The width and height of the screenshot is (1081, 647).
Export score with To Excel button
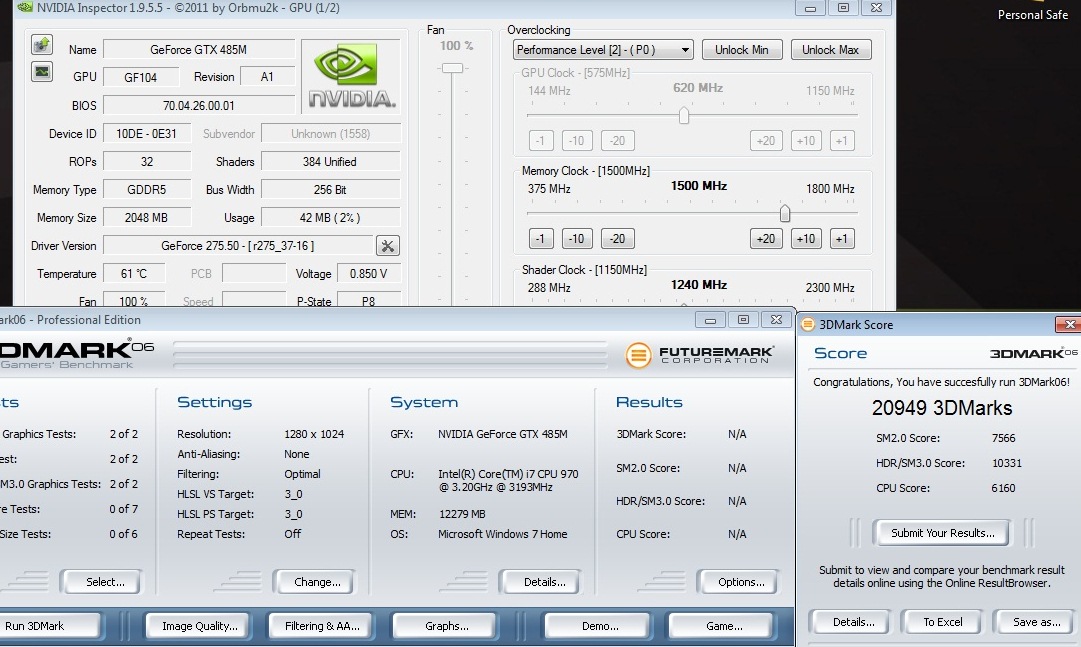click(x=942, y=622)
